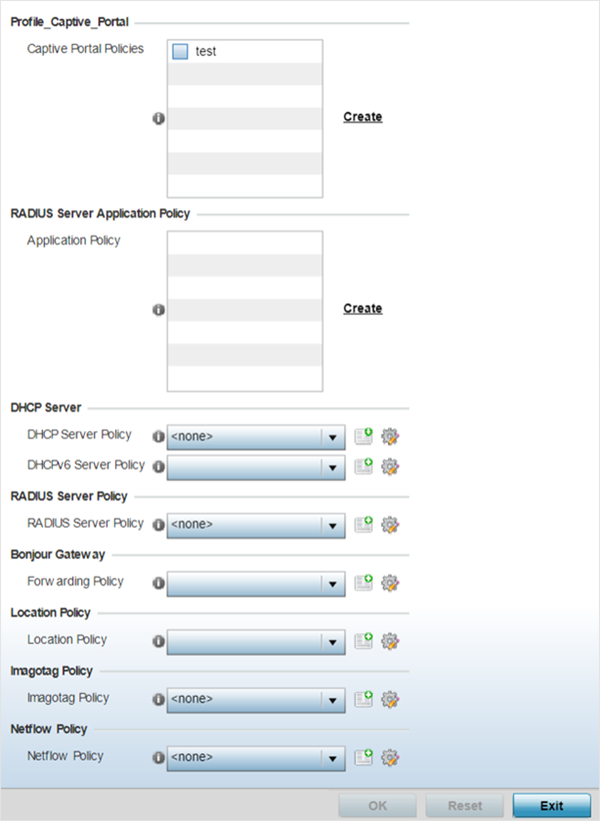Click info icon beside Location Policy
Image resolution: width=600 pixels, height=821 pixels.
point(159,641)
